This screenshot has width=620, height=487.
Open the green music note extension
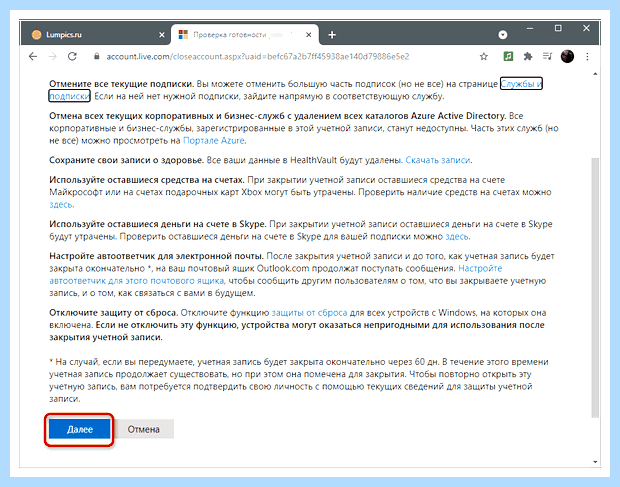pos(508,57)
